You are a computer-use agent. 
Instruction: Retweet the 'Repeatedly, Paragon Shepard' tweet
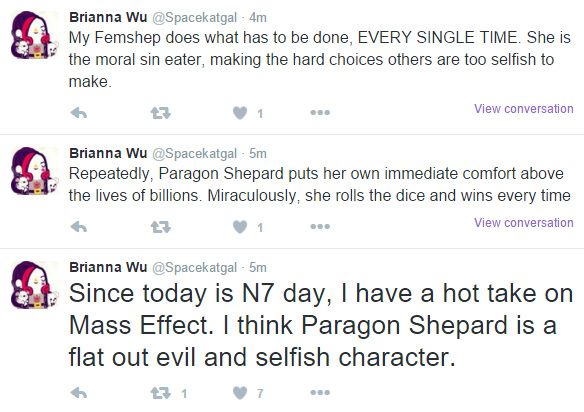pos(161,226)
